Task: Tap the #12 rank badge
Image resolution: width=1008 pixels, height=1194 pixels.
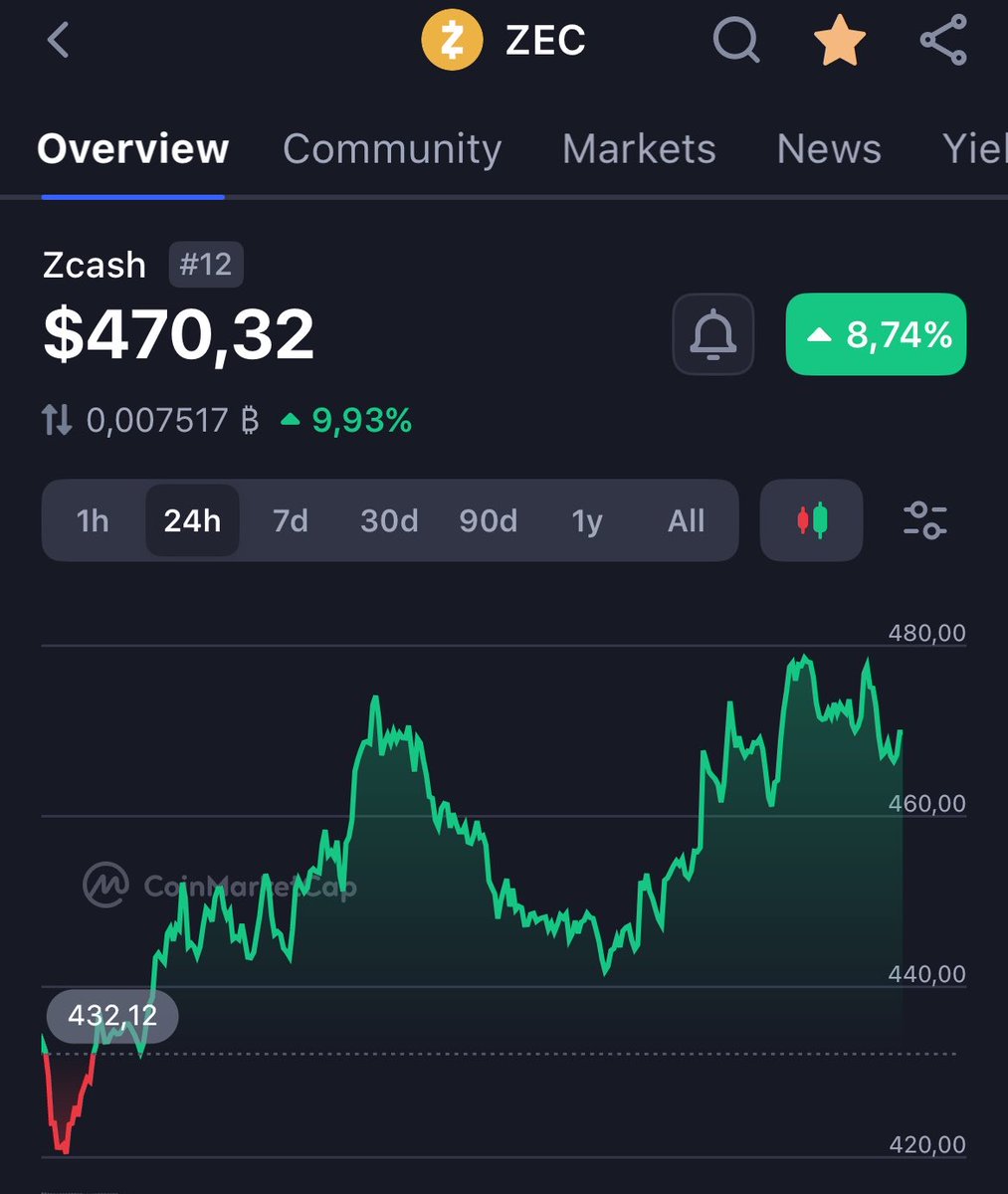Action: click(205, 265)
